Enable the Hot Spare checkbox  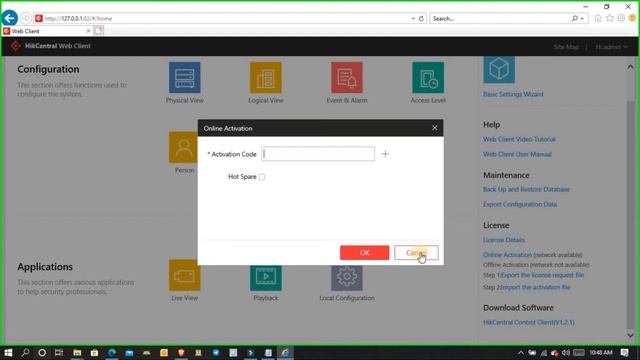coord(262,177)
